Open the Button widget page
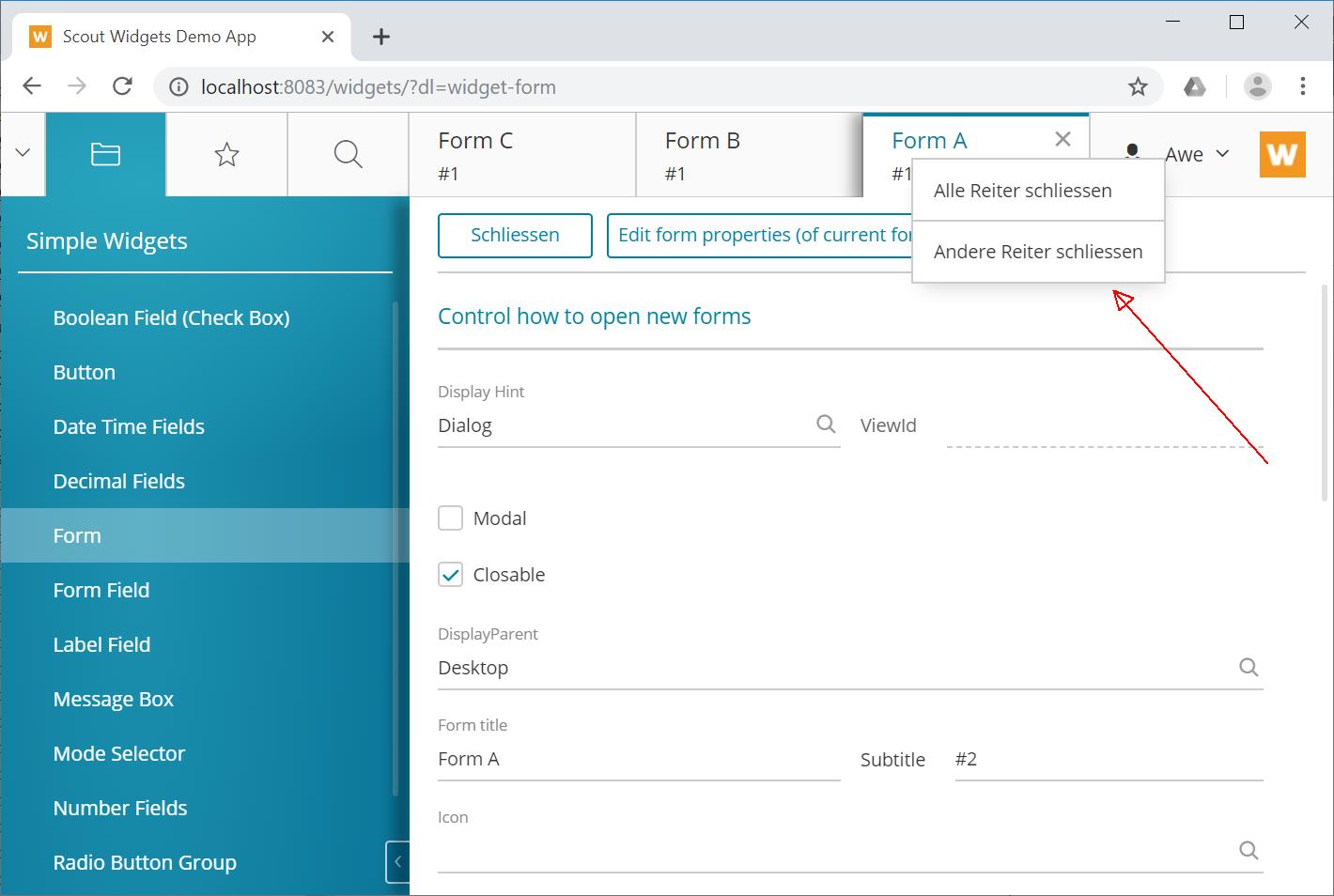The image size is (1334, 896). point(85,372)
